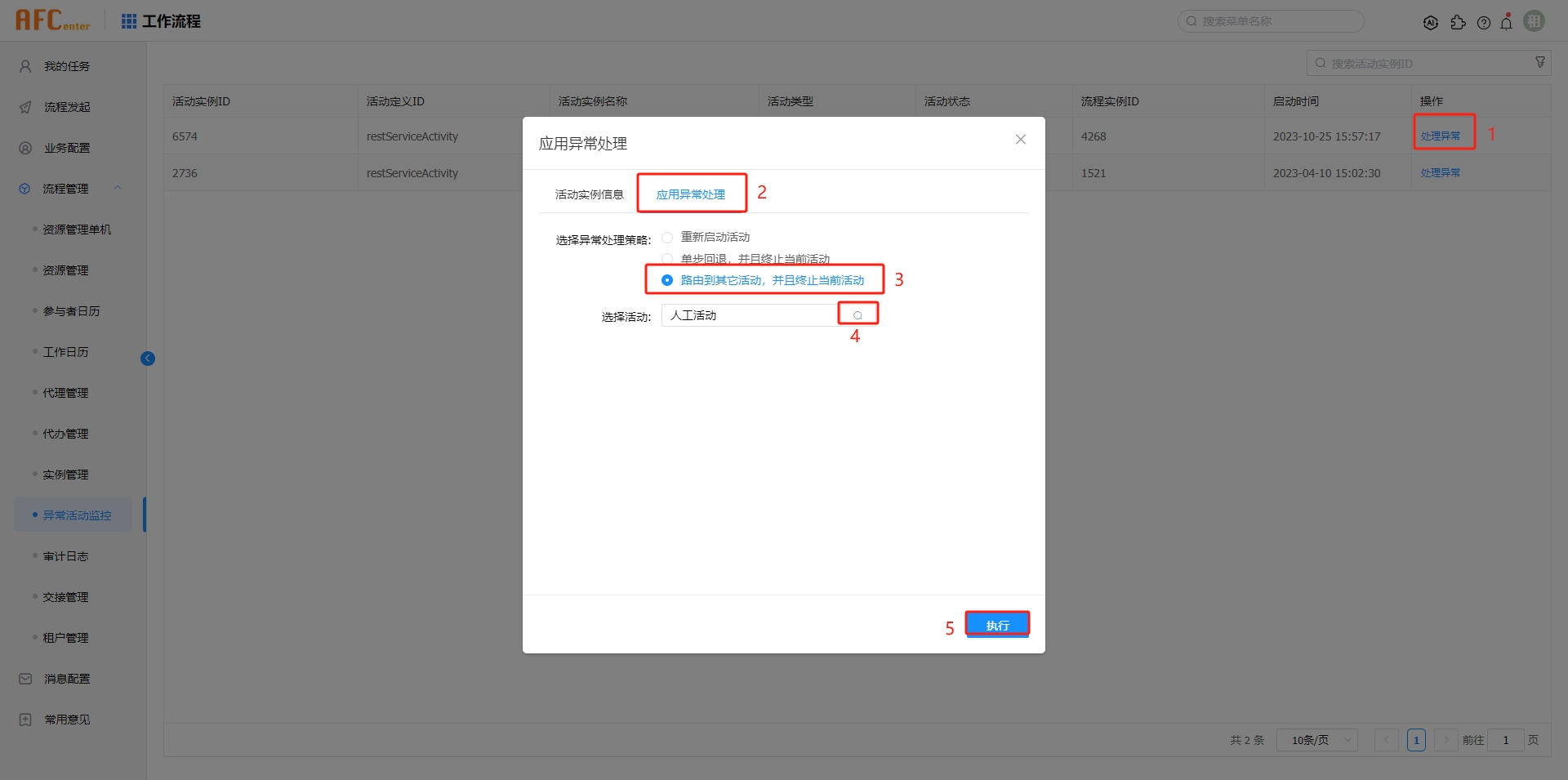Open the 工作流程 app grid switcher

click(129, 21)
